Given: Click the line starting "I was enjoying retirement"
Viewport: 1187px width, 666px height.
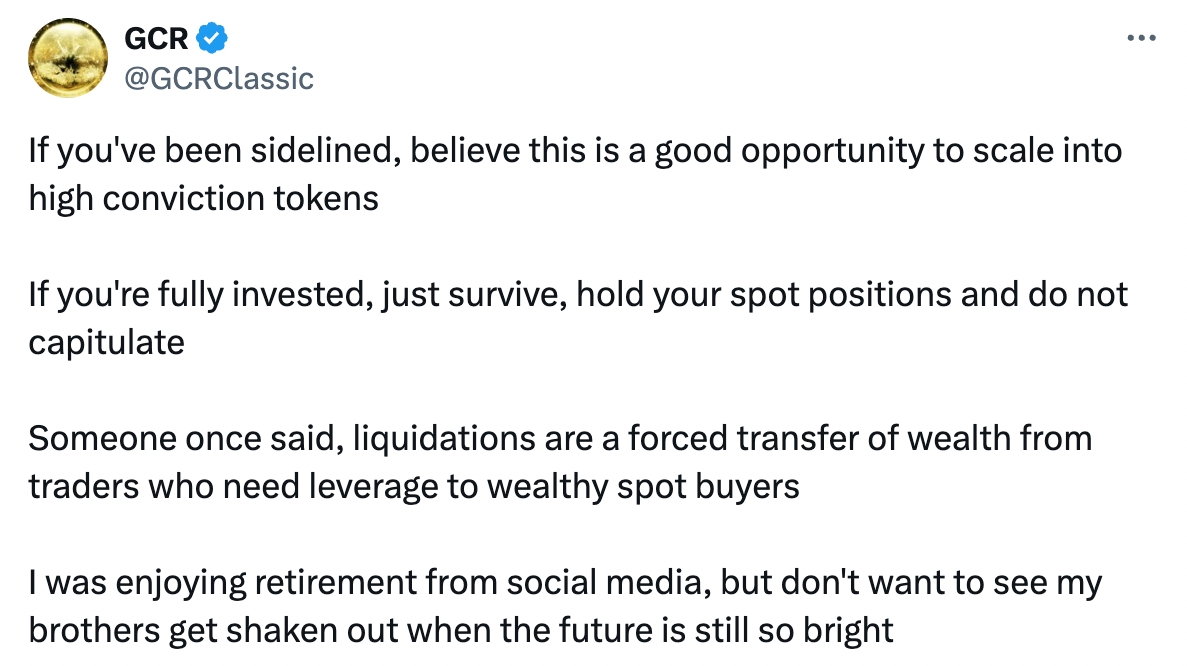Looking at the screenshot, I should [565, 583].
